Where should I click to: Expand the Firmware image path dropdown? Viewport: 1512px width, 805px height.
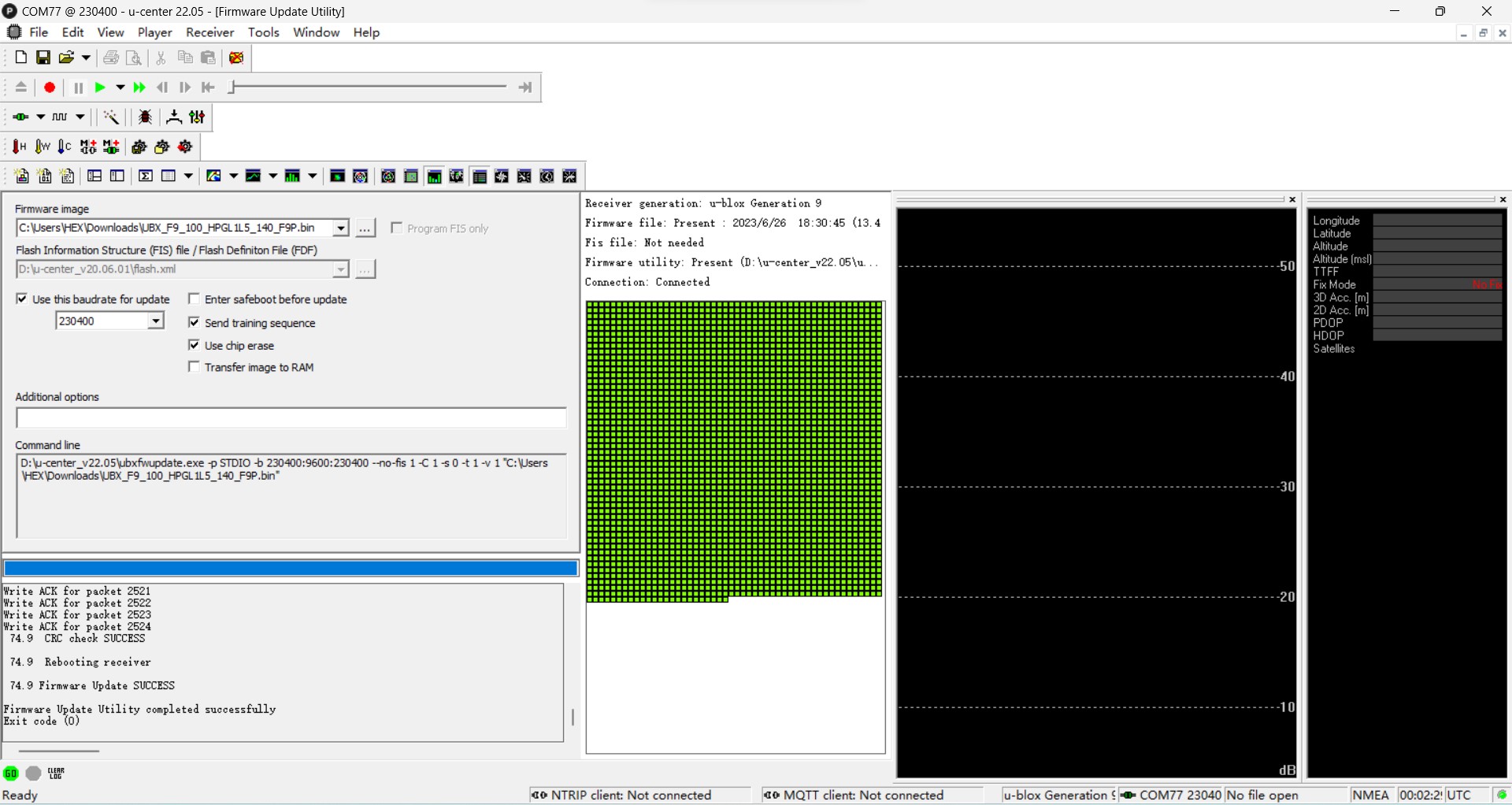click(x=340, y=228)
